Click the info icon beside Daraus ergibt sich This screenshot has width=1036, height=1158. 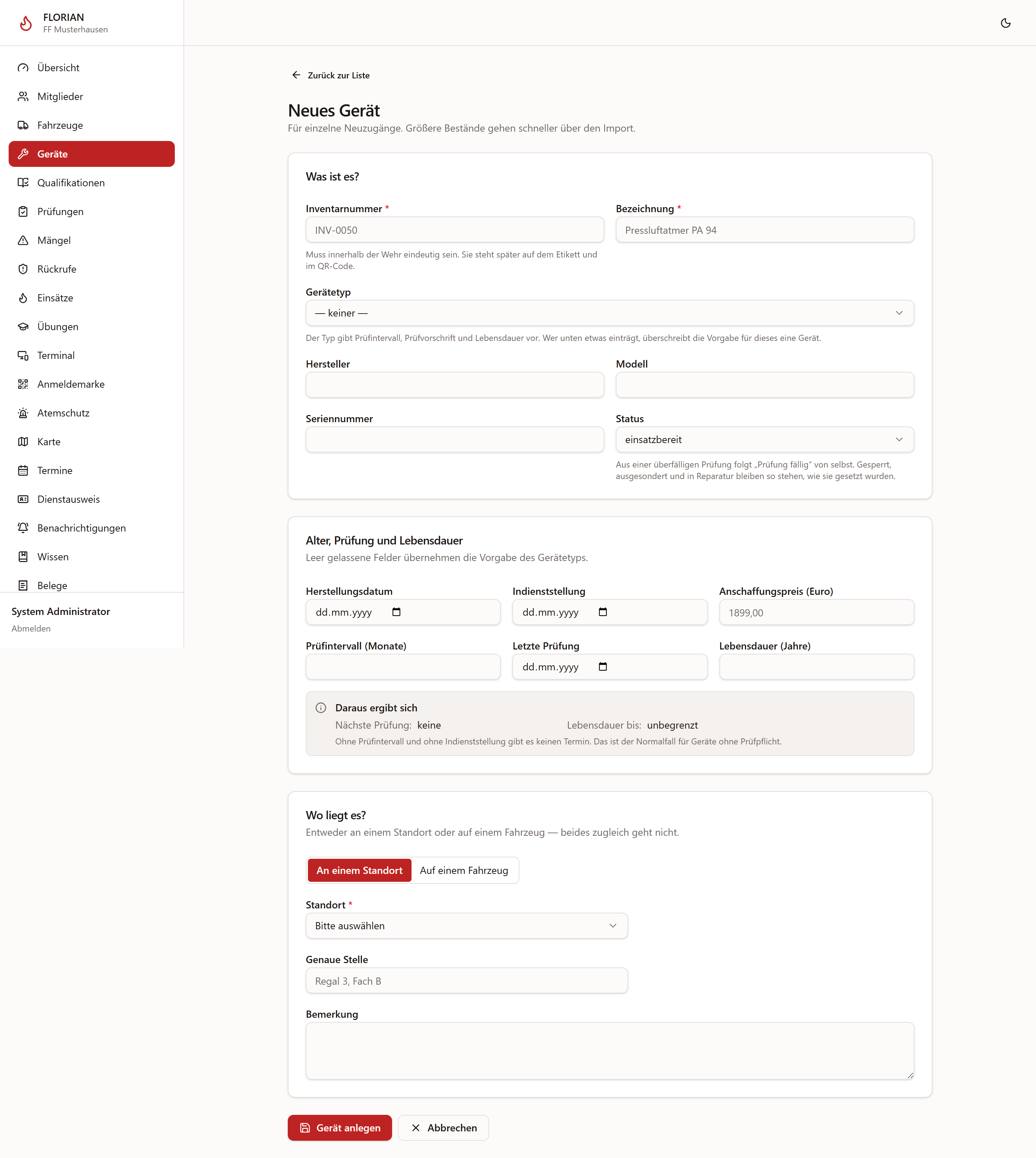click(321, 707)
